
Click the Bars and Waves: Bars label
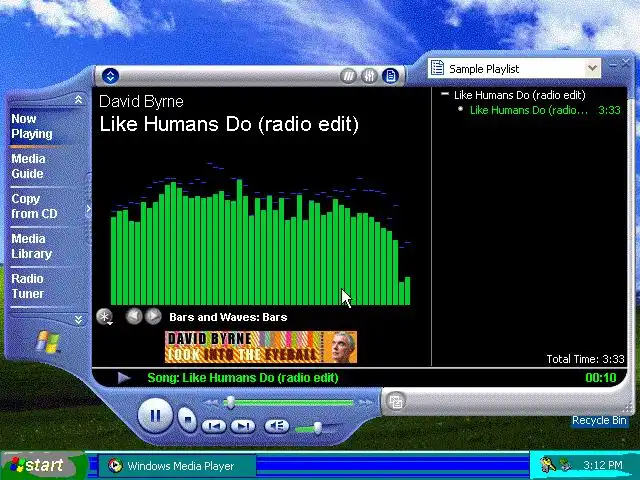point(228,317)
